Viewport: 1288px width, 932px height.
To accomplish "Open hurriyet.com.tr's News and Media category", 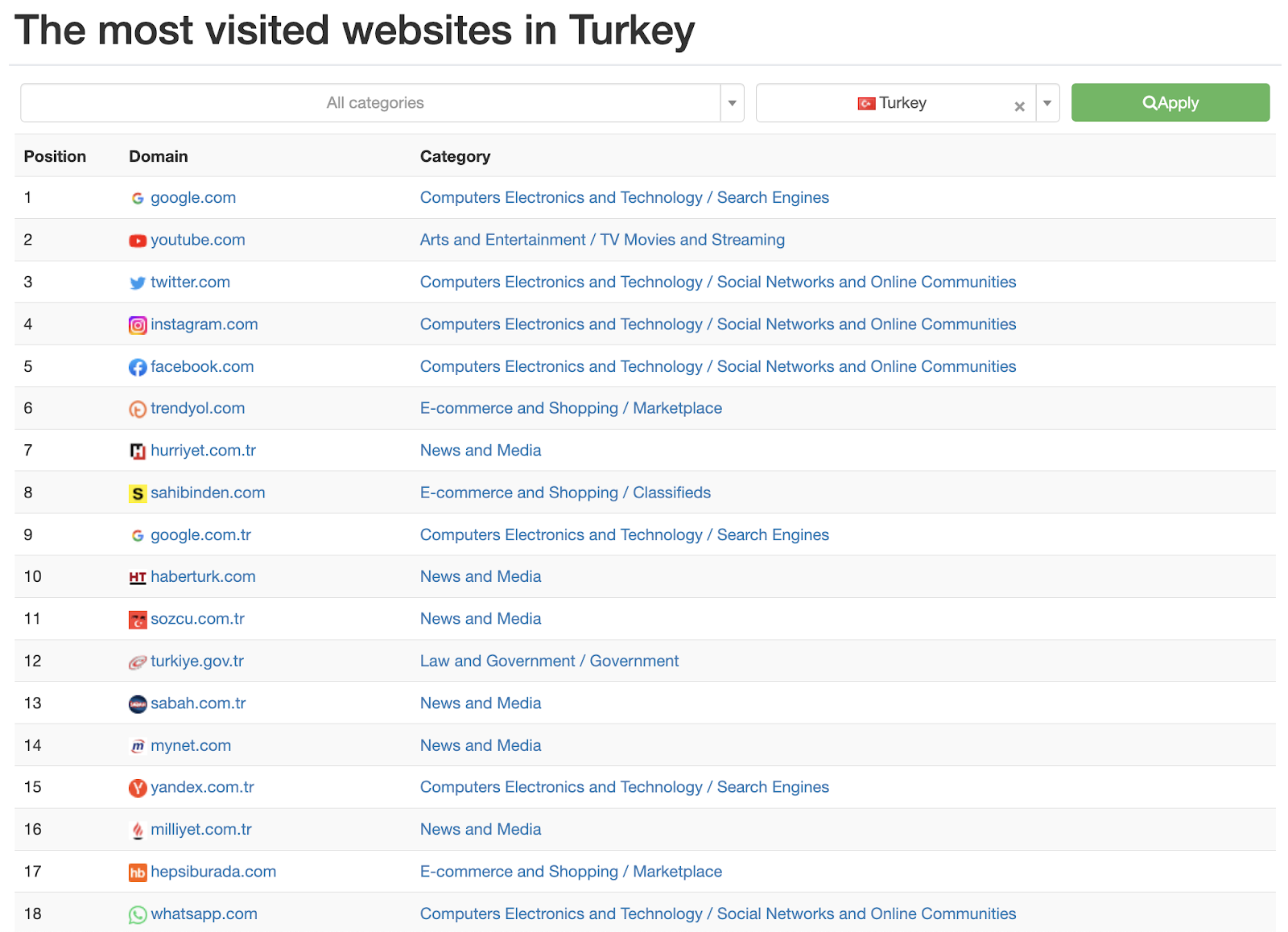I will pos(481,451).
